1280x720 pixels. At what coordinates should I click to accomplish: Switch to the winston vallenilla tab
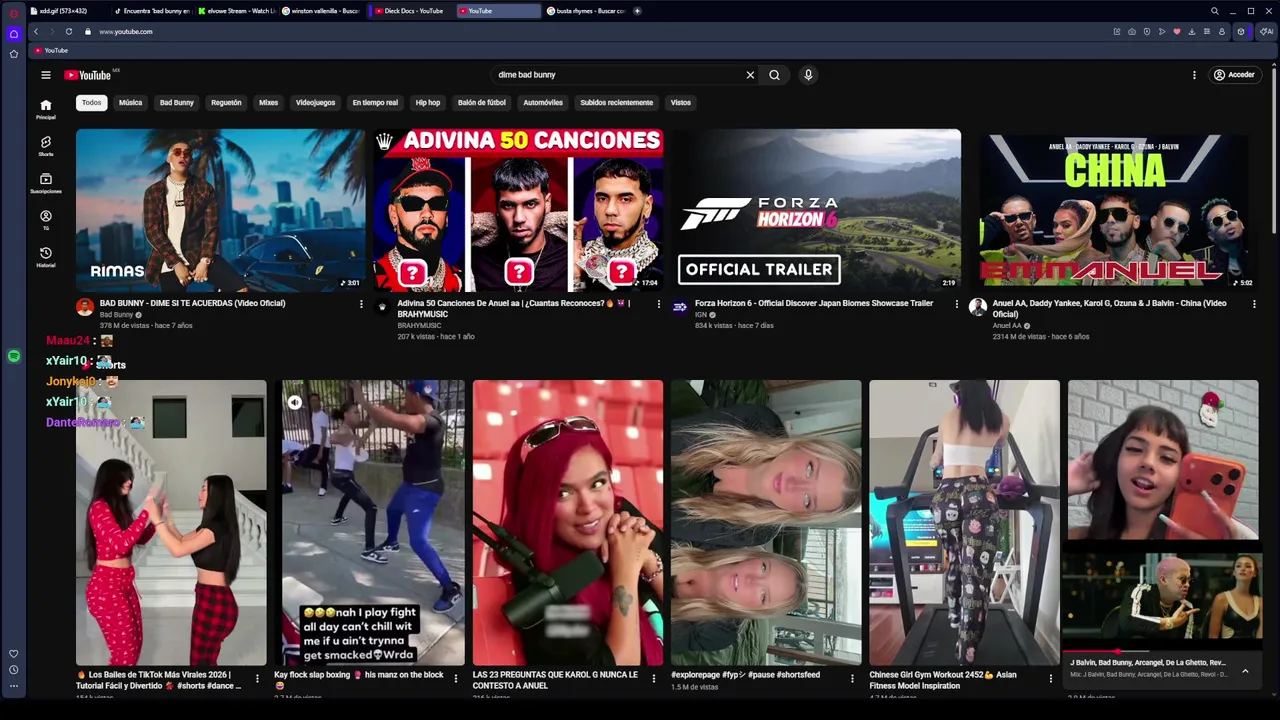321,11
